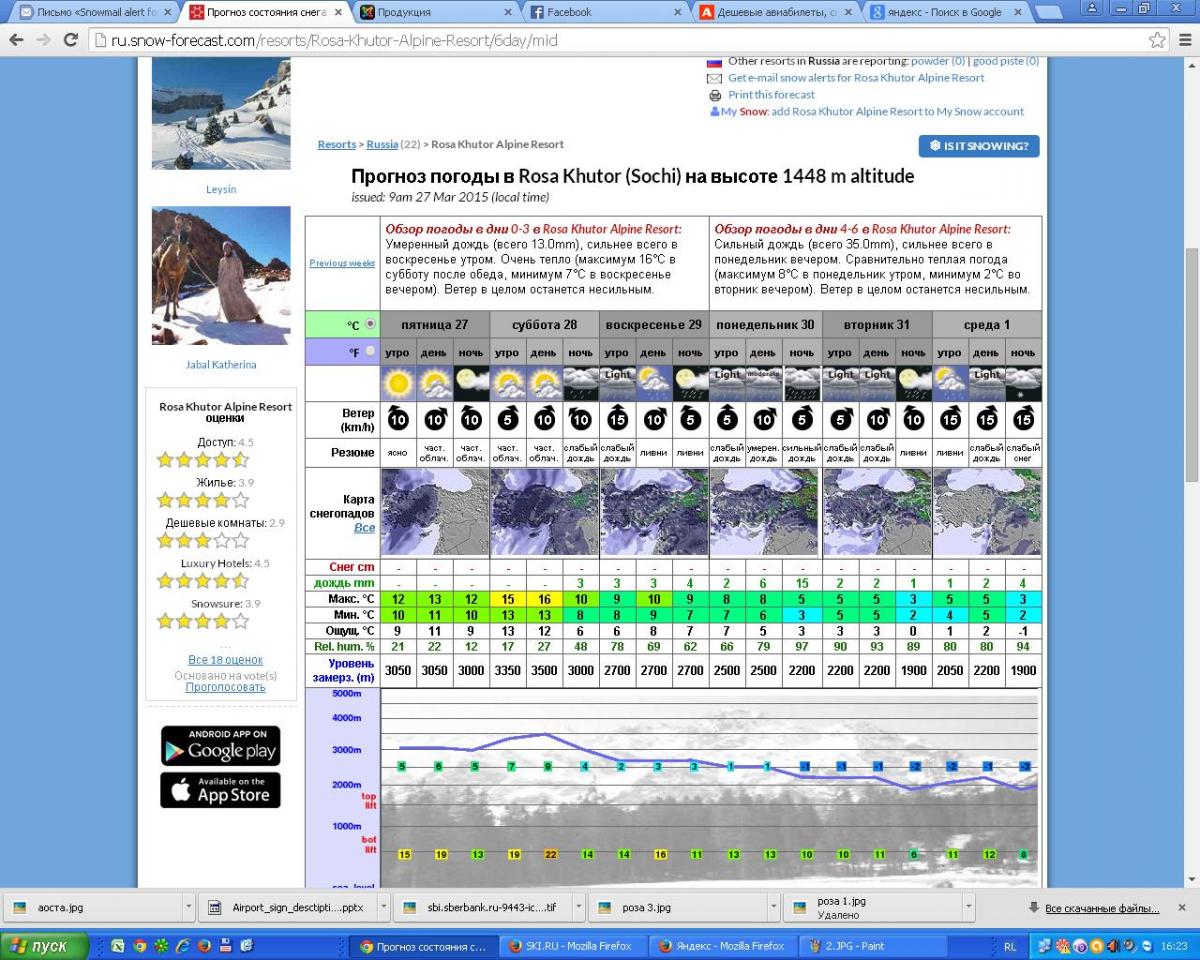1200x960 pixels.
Task: Switch to the яндекс Поиск в Google tab
Action: click(945, 12)
